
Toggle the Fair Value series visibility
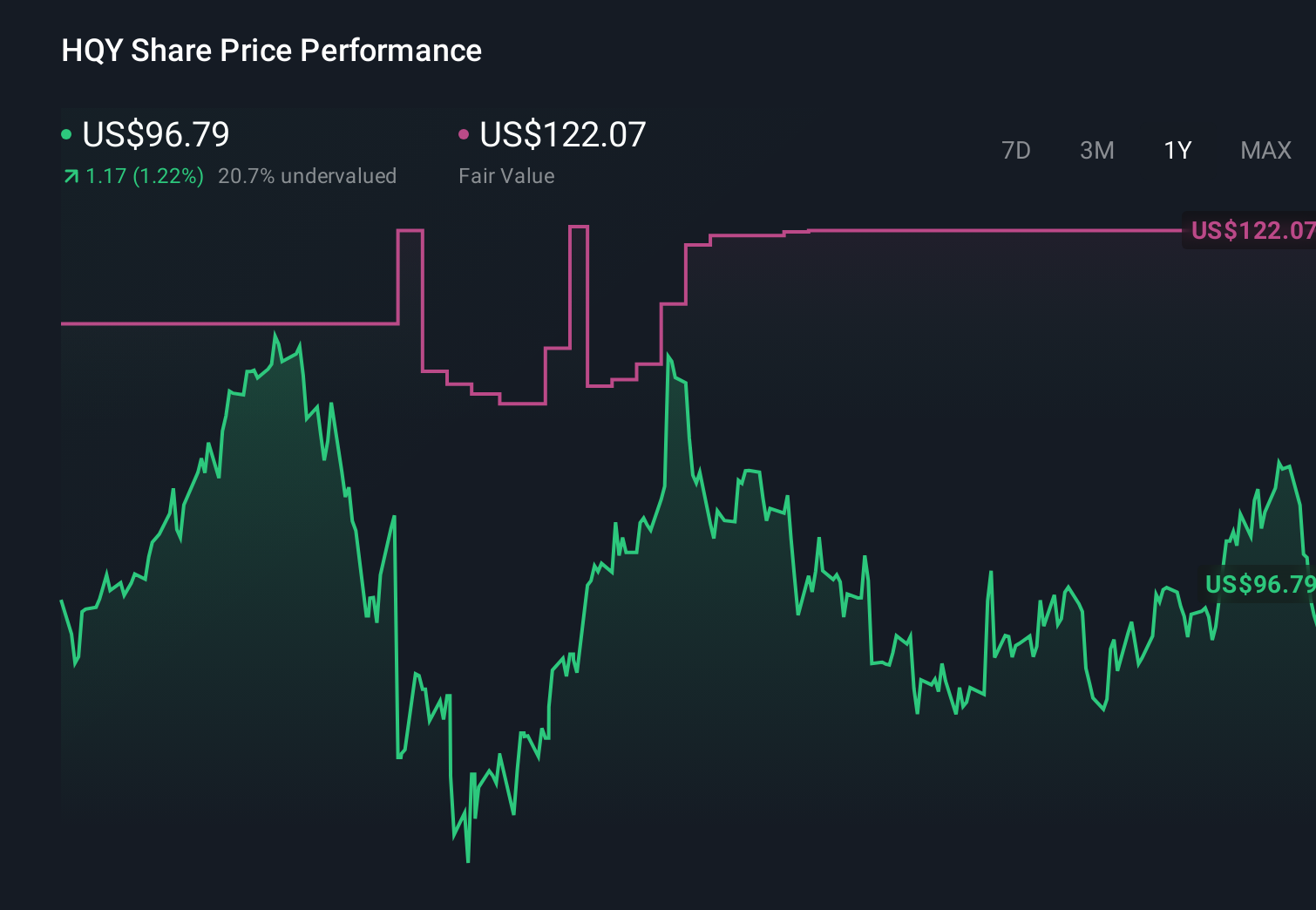[465, 133]
